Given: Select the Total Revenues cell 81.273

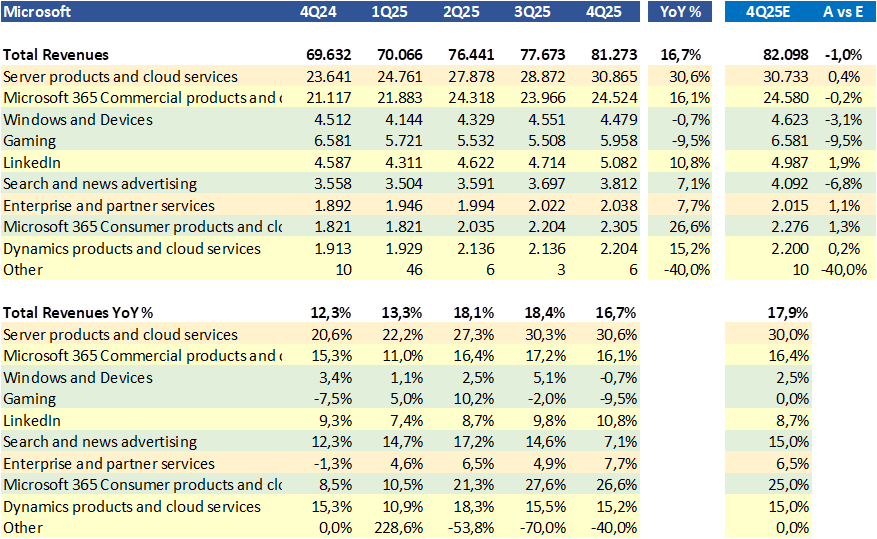Looking at the screenshot, I should [x=614, y=55].
